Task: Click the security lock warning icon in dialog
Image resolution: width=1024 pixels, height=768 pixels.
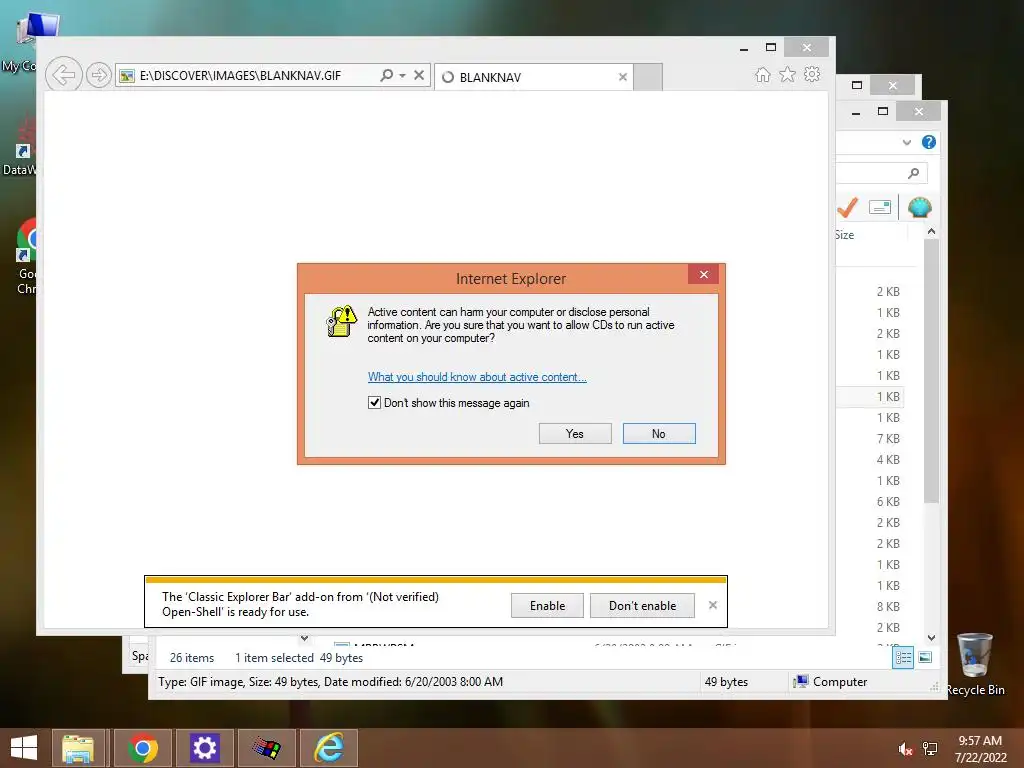Action: 342,321
